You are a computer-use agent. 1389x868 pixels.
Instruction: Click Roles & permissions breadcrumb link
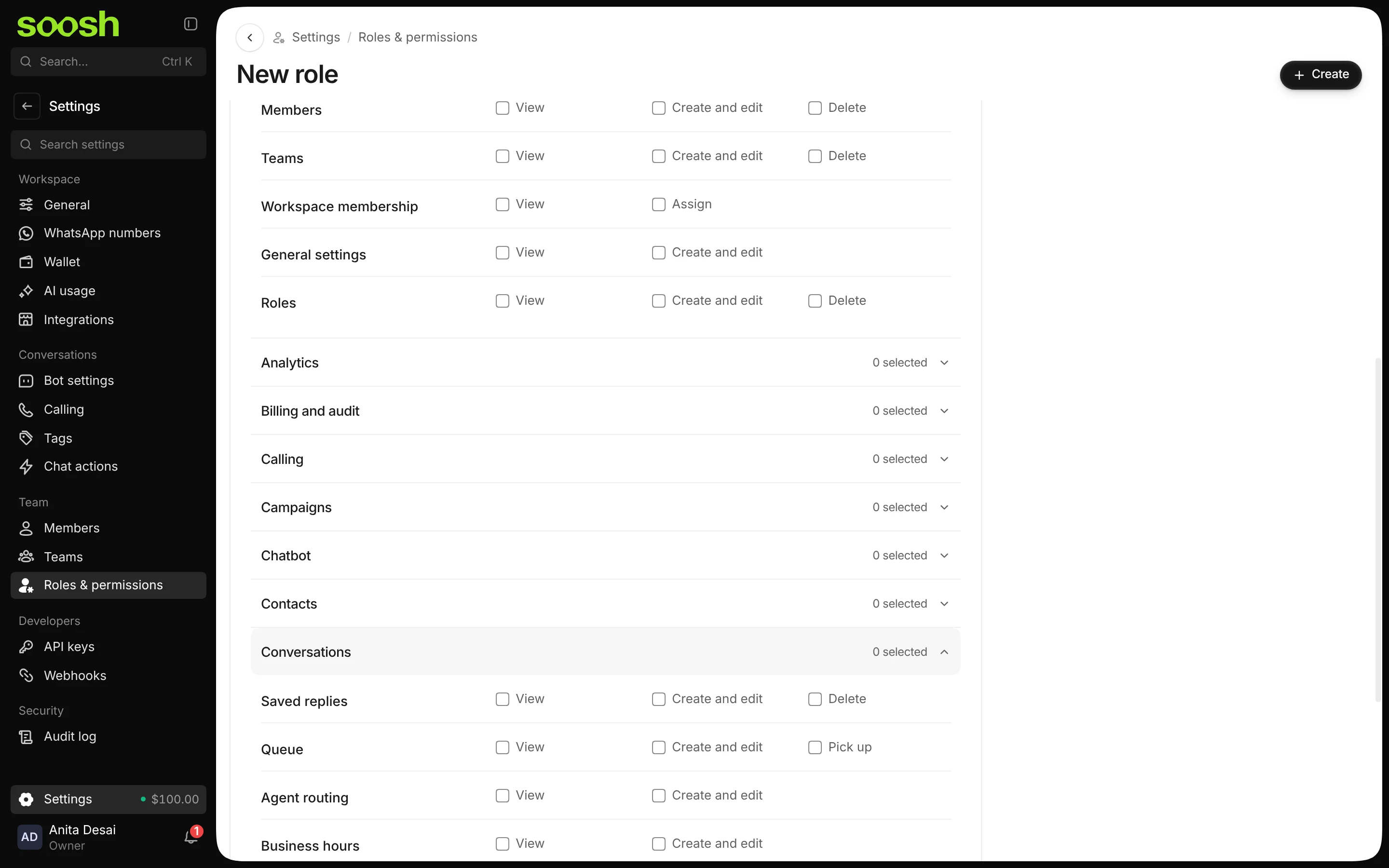click(x=417, y=37)
